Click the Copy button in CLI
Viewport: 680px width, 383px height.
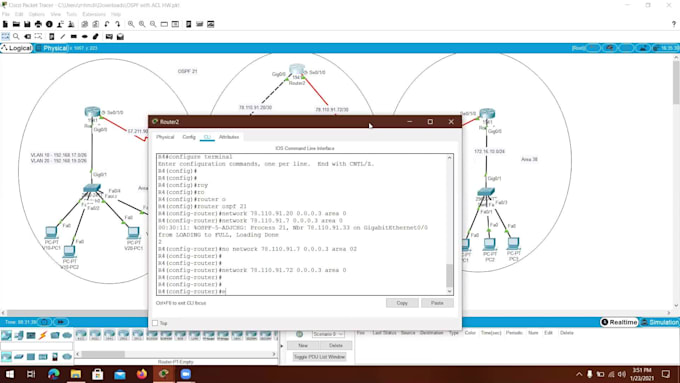click(402, 303)
